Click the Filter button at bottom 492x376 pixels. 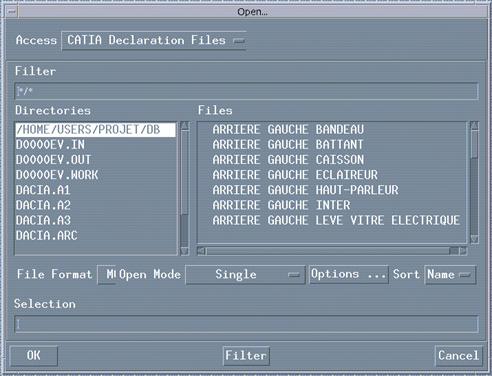(x=246, y=356)
